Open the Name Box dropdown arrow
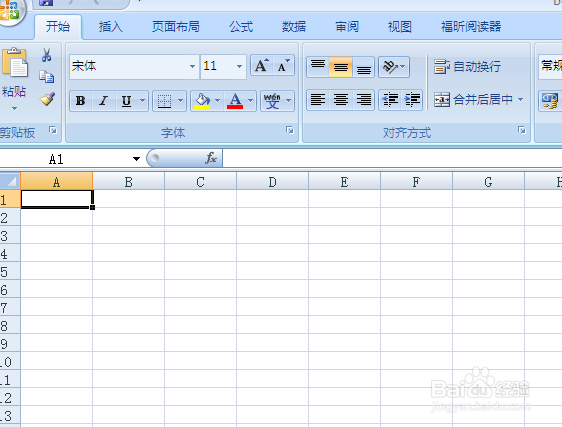Image resolution: width=562 pixels, height=427 pixels. (136, 158)
